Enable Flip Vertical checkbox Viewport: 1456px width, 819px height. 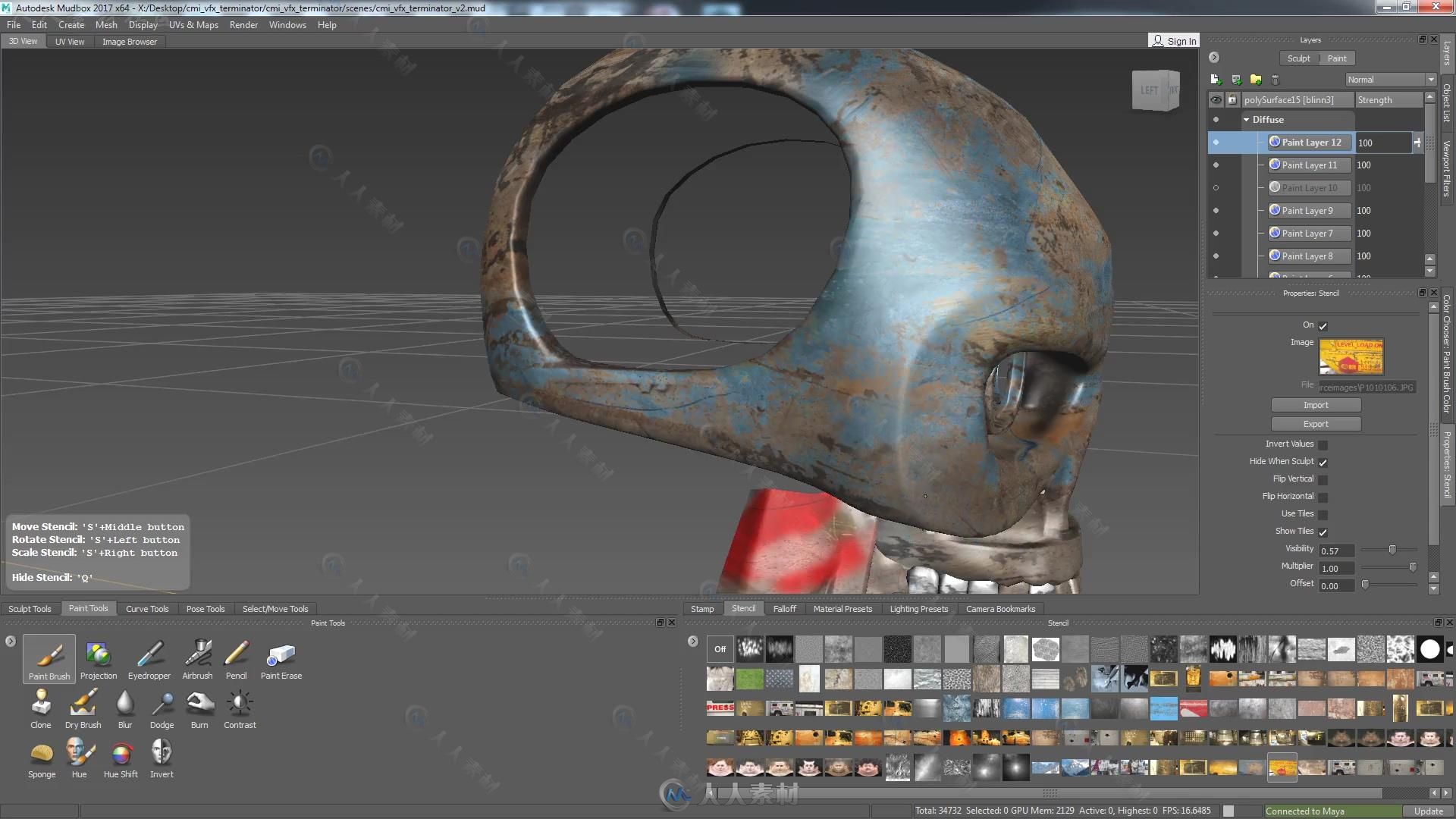(1323, 480)
